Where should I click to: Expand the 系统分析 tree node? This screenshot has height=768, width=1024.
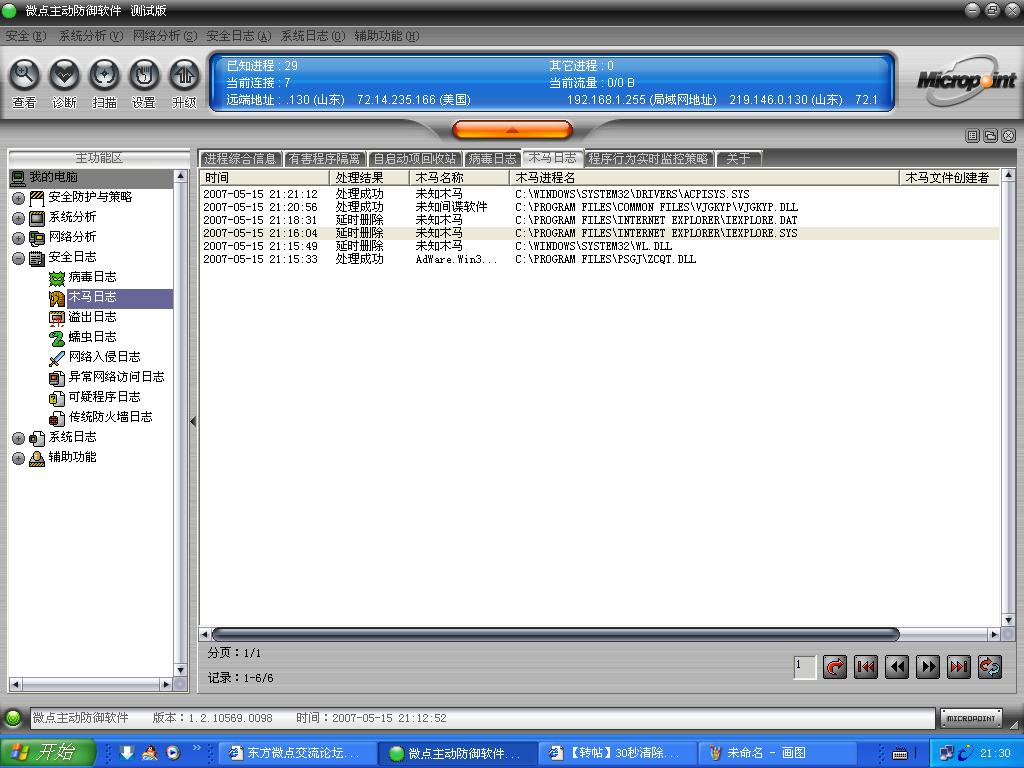click(x=18, y=218)
